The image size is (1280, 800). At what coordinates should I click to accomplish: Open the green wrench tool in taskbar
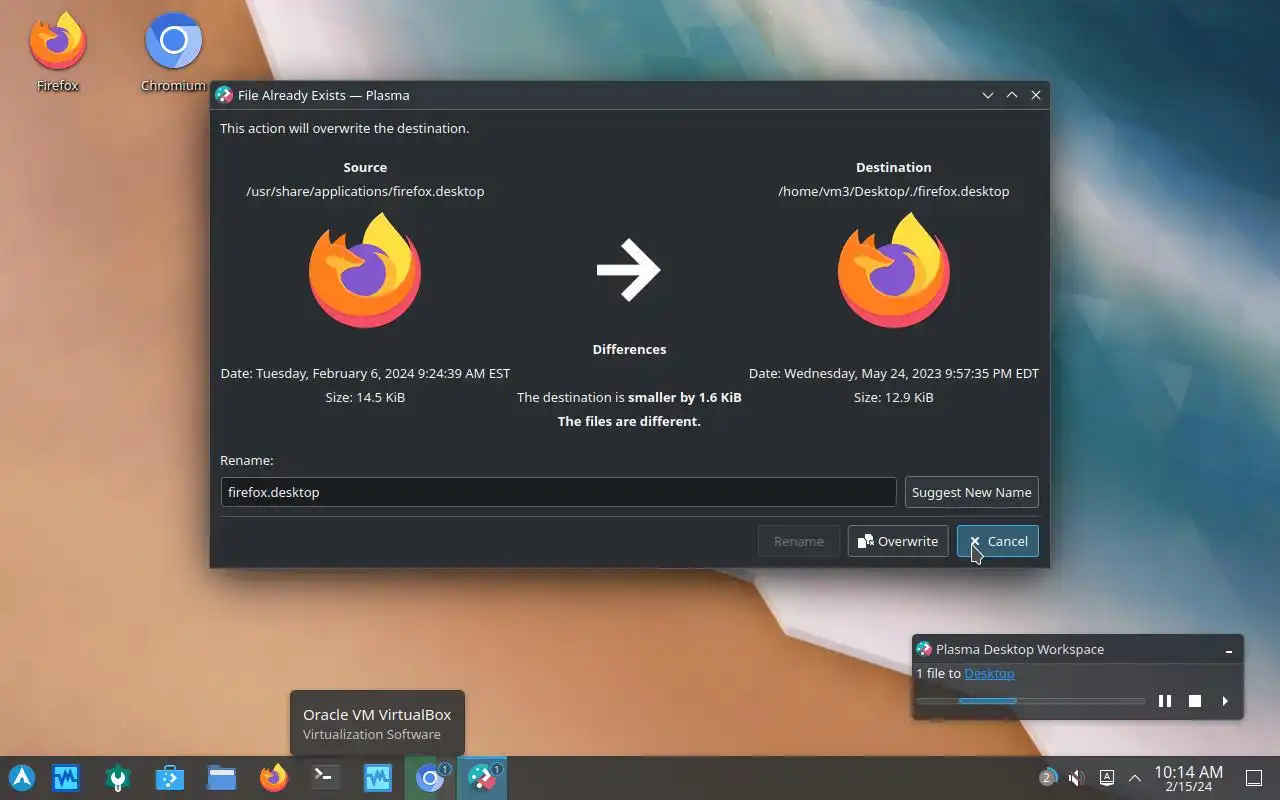[x=118, y=778]
